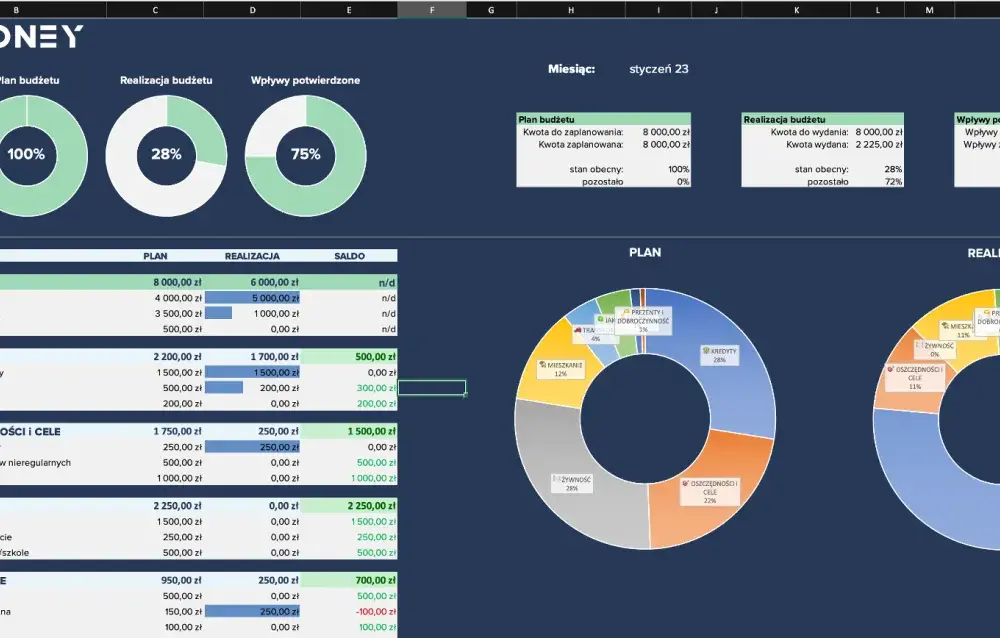1000x638 pixels.
Task: Click the MIESZKANIE 12% label in PLAN chart
Action: coord(561,369)
